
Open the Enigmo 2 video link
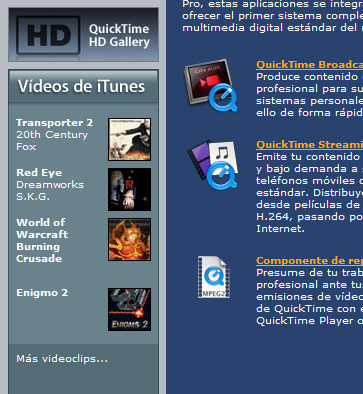(x=42, y=293)
